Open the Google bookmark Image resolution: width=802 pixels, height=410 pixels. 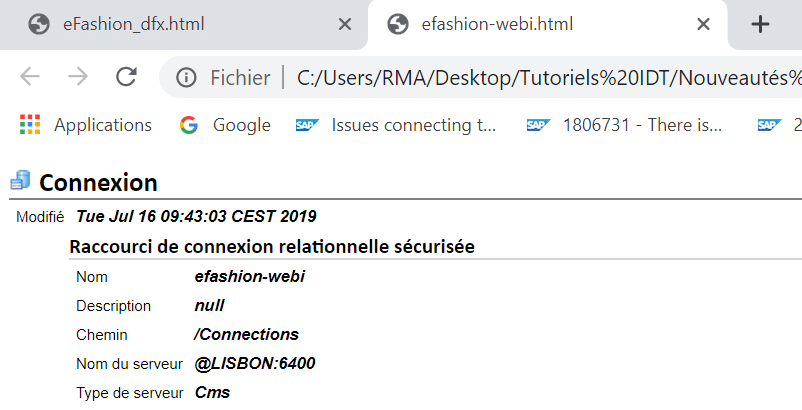[x=225, y=125]
